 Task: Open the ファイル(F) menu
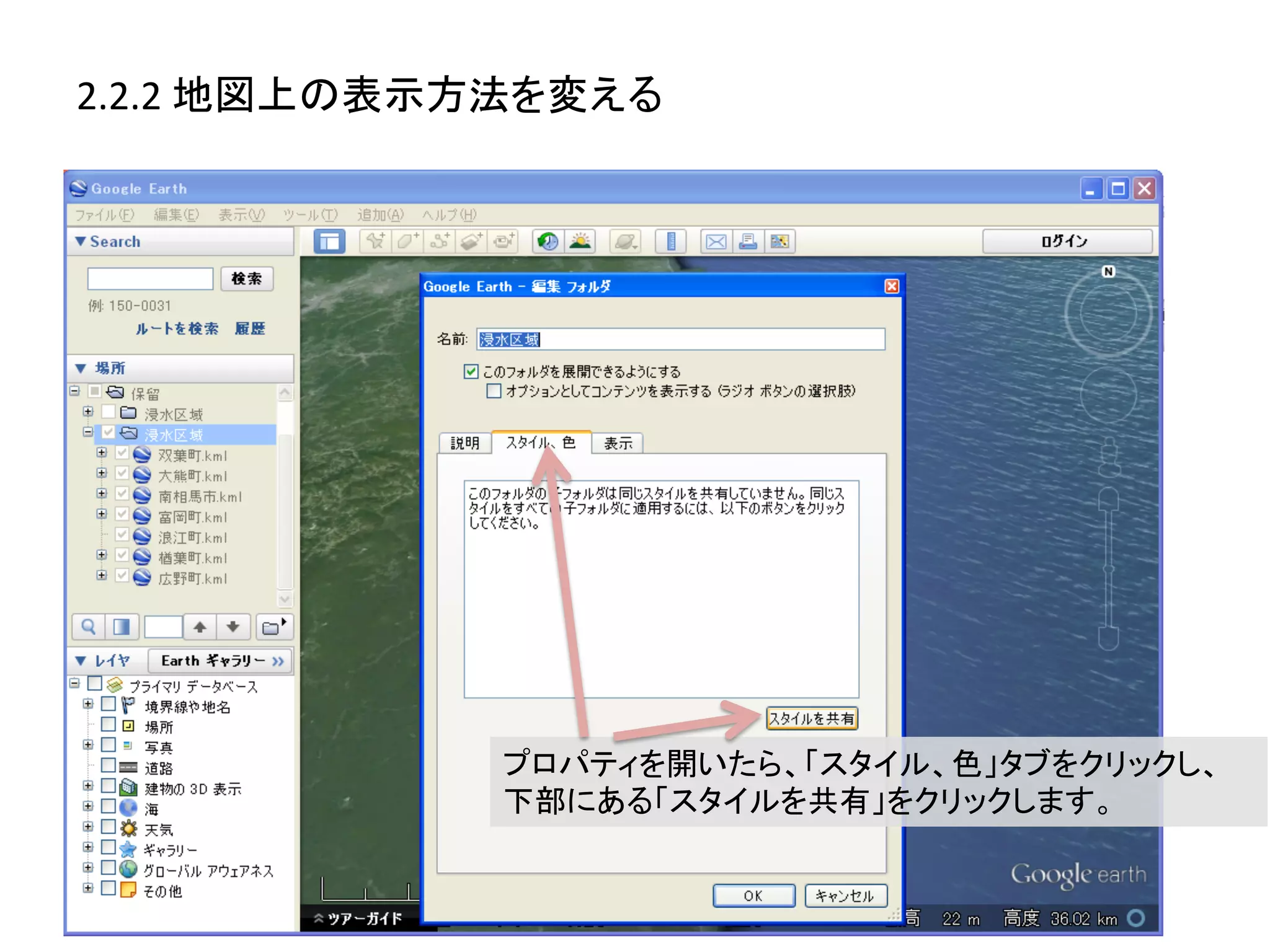104,215
